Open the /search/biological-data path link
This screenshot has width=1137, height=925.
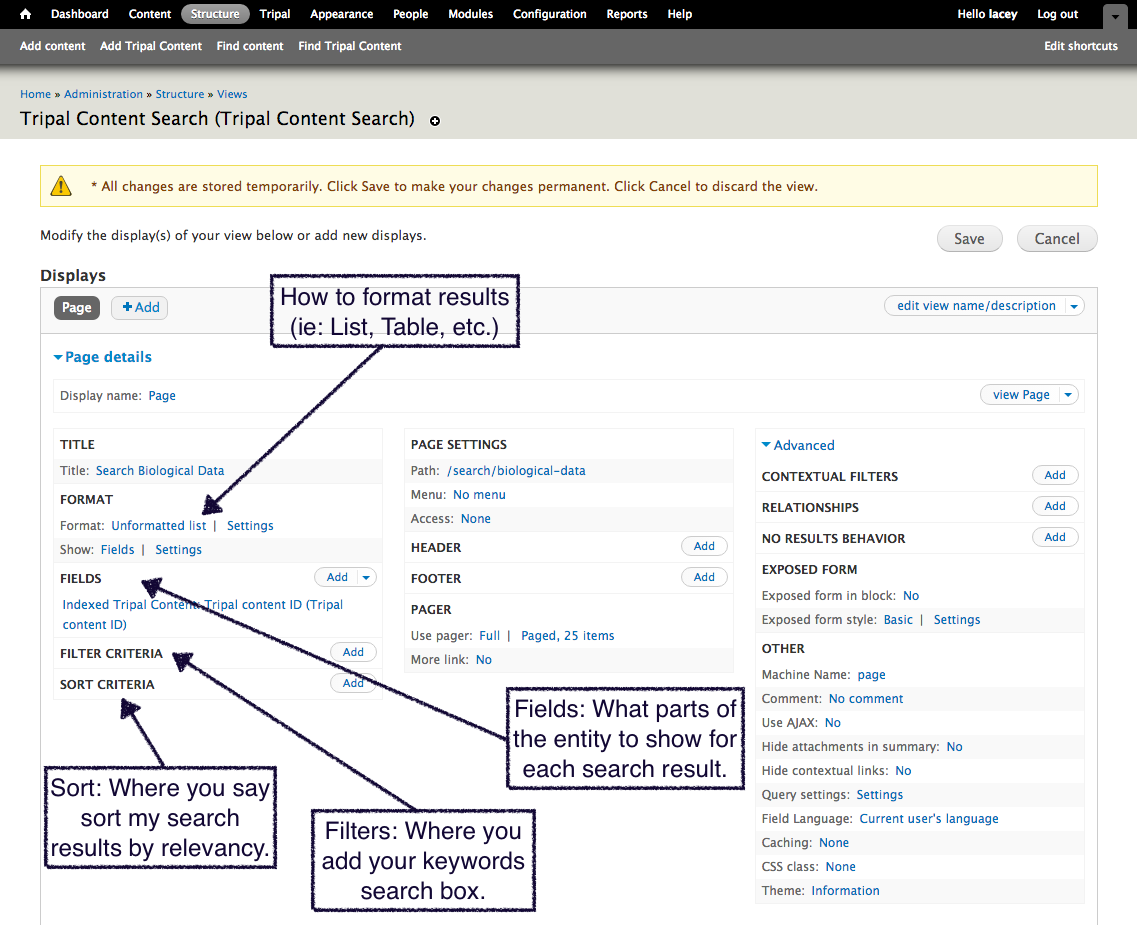tap(516, 470)
